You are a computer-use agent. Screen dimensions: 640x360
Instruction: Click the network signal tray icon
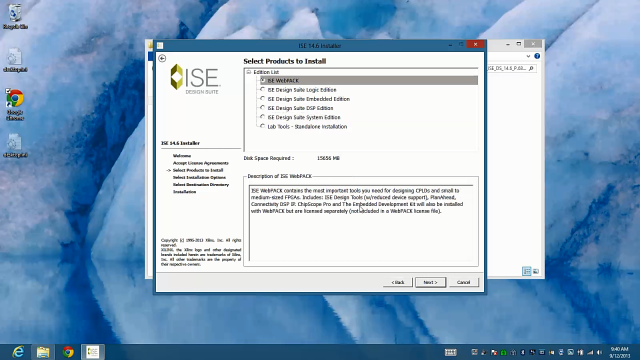click(590, 352)
